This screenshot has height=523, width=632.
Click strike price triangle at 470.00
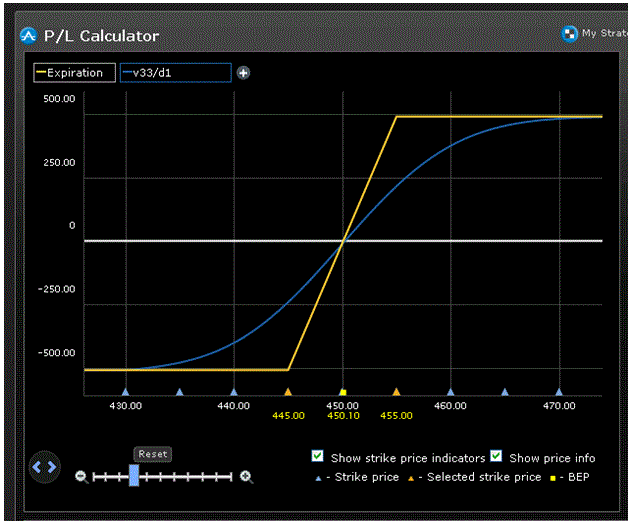pos(559,393)
